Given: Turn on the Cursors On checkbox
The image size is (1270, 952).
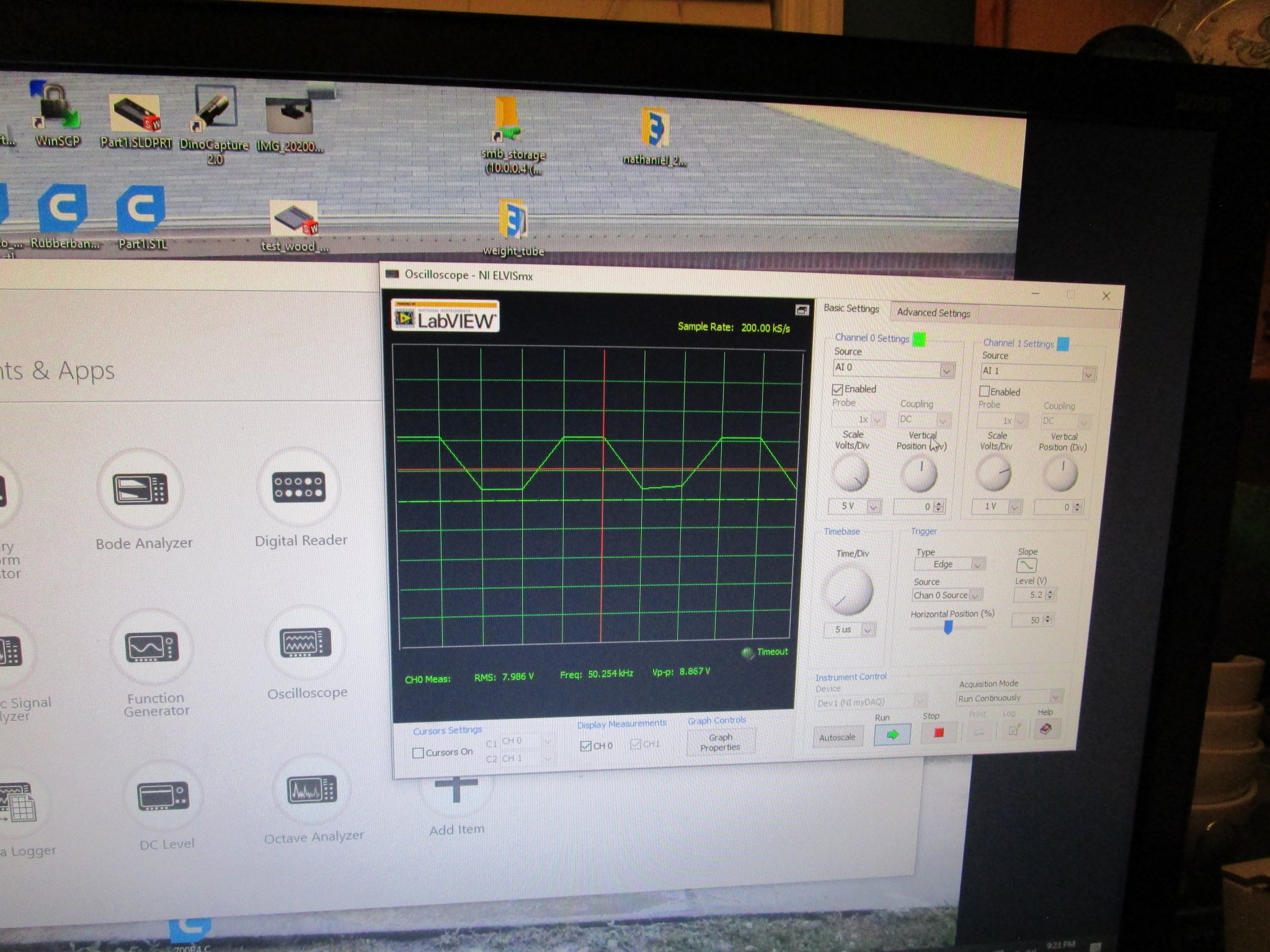Looking at the screenshot, I should coord(418,753).
